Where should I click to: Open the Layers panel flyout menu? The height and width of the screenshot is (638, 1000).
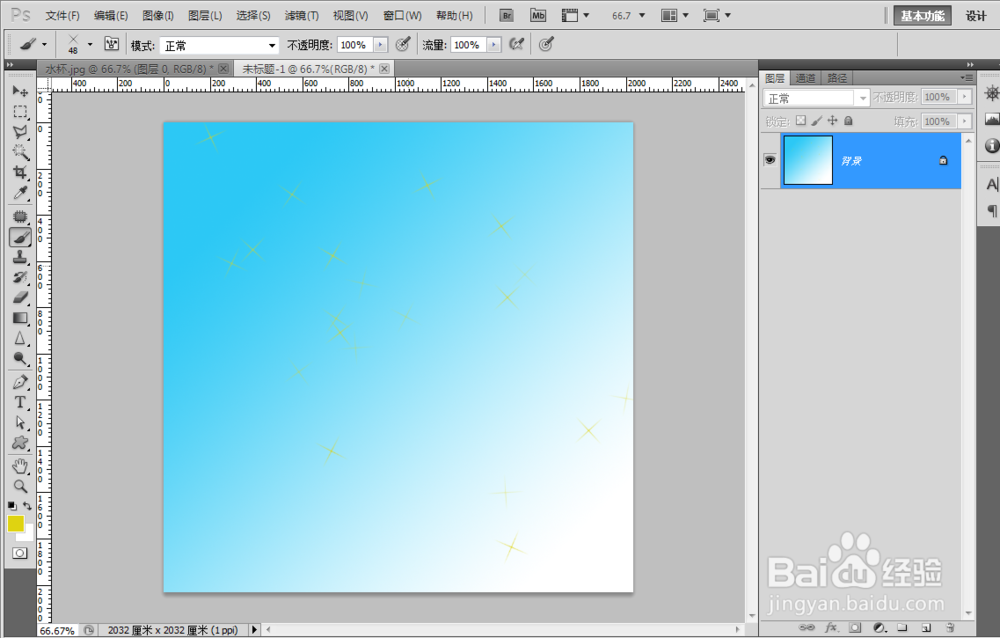(967, 78)
